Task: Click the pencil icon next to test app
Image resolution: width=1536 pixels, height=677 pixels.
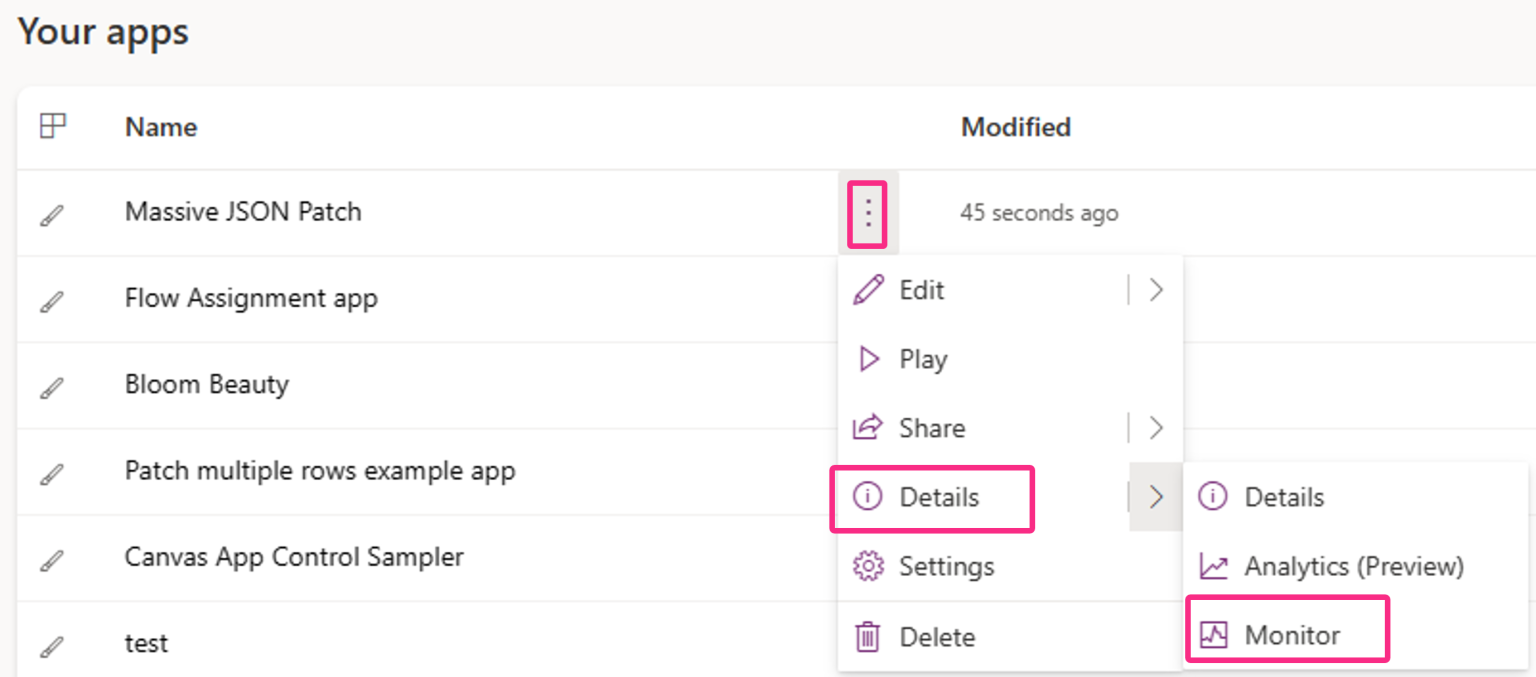Action: click(52, 644)
